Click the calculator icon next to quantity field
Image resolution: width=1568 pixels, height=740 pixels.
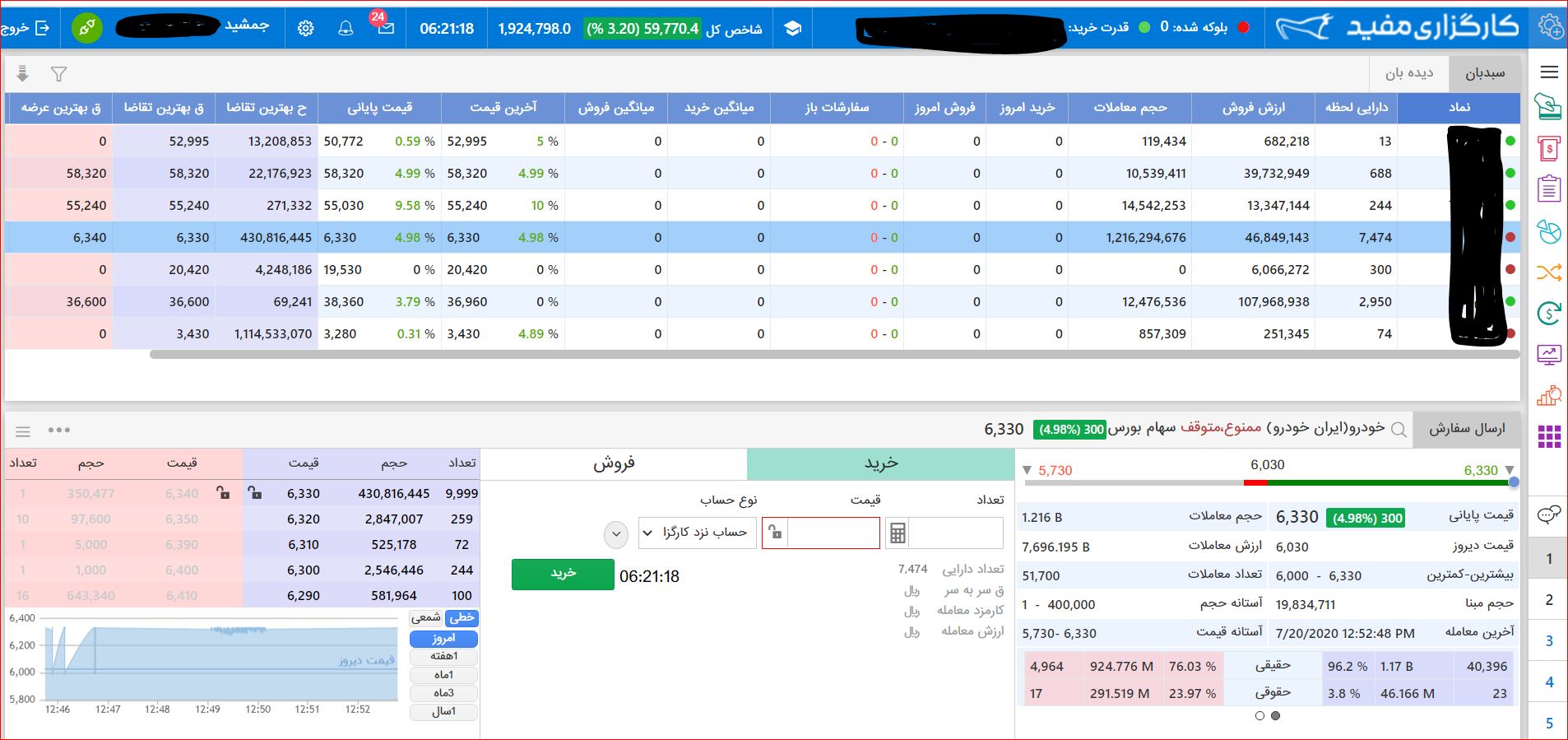[898, 533]
